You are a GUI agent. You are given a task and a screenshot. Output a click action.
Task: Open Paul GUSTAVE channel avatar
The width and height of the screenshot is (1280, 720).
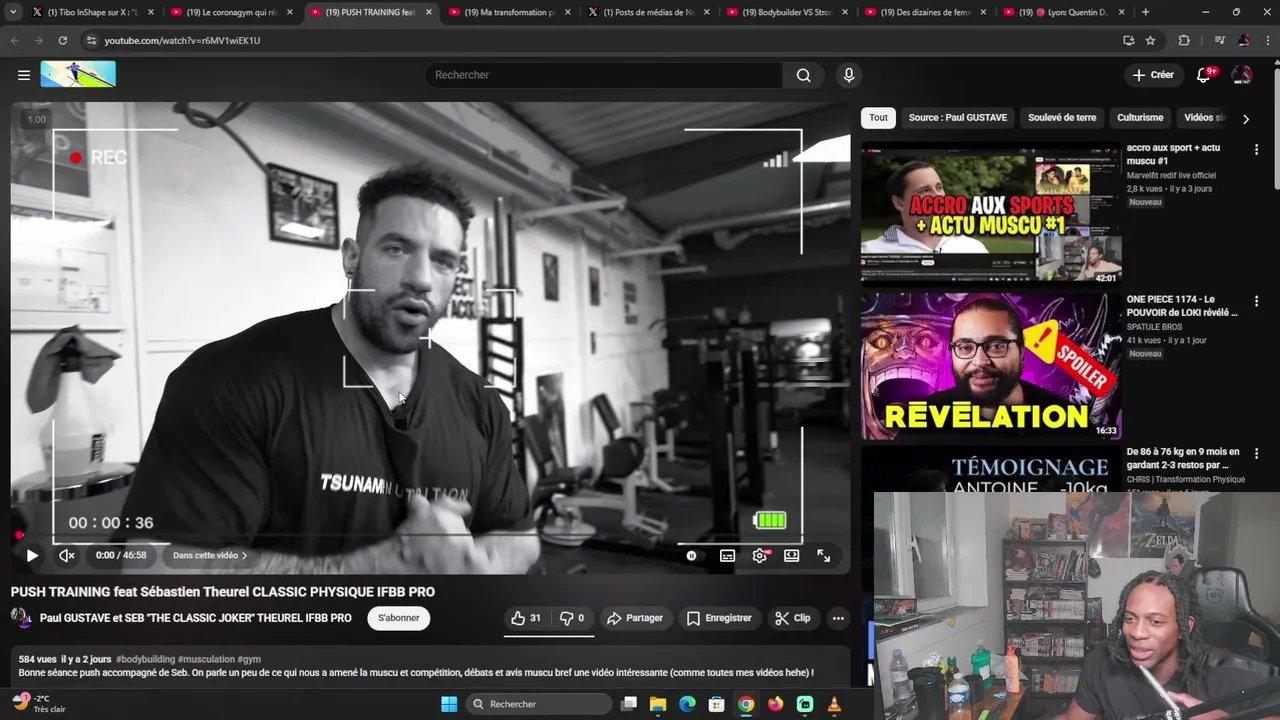pos(21,618)
